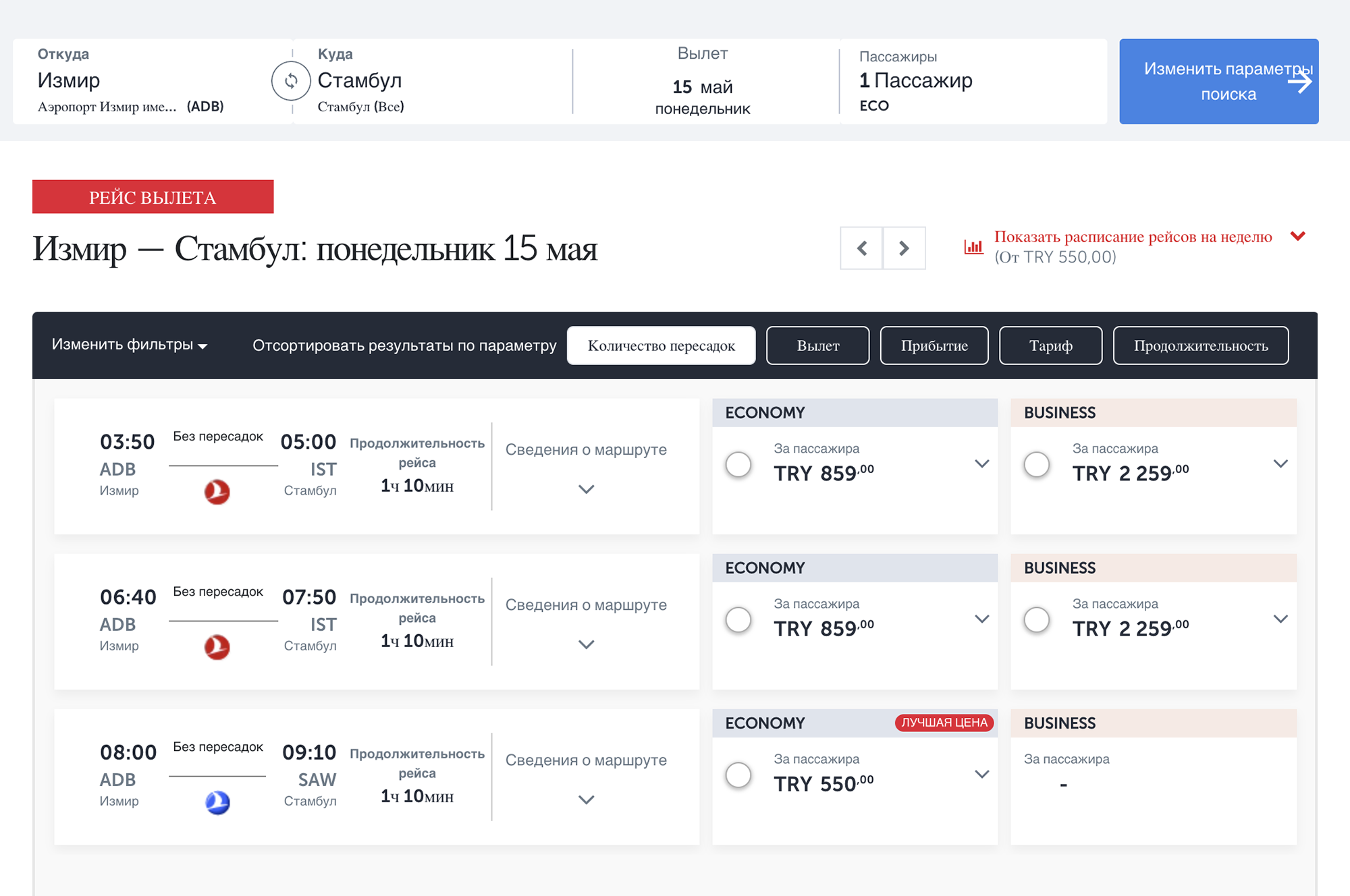Expand route details chevron for 03:50 flight
The width and height of the screenshot is (1350, 896).
click(x=587, y=489)
